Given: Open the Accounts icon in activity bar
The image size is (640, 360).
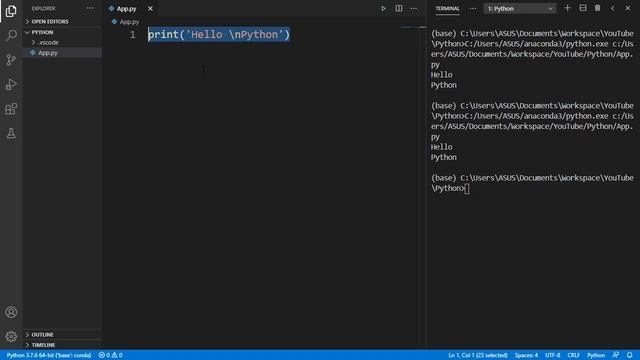Looking at the screenshot, I should pos(11,312).
